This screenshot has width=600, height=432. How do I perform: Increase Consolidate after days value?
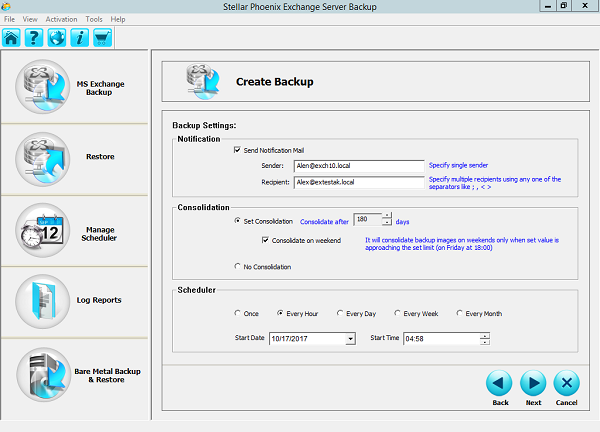pyautogui.click(x=387, y=217)
